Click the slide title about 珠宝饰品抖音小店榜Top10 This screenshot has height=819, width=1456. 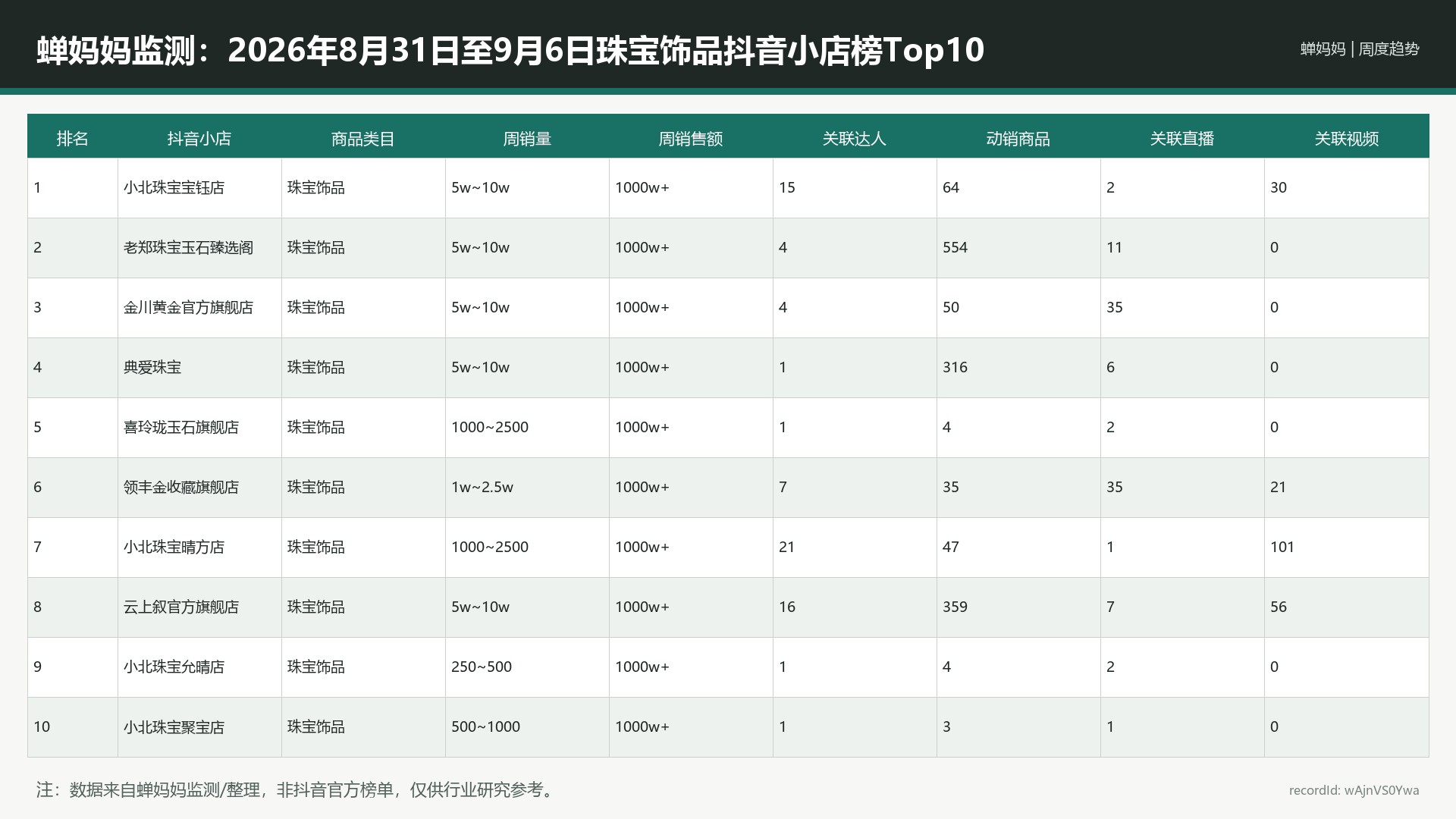[510, 50]
